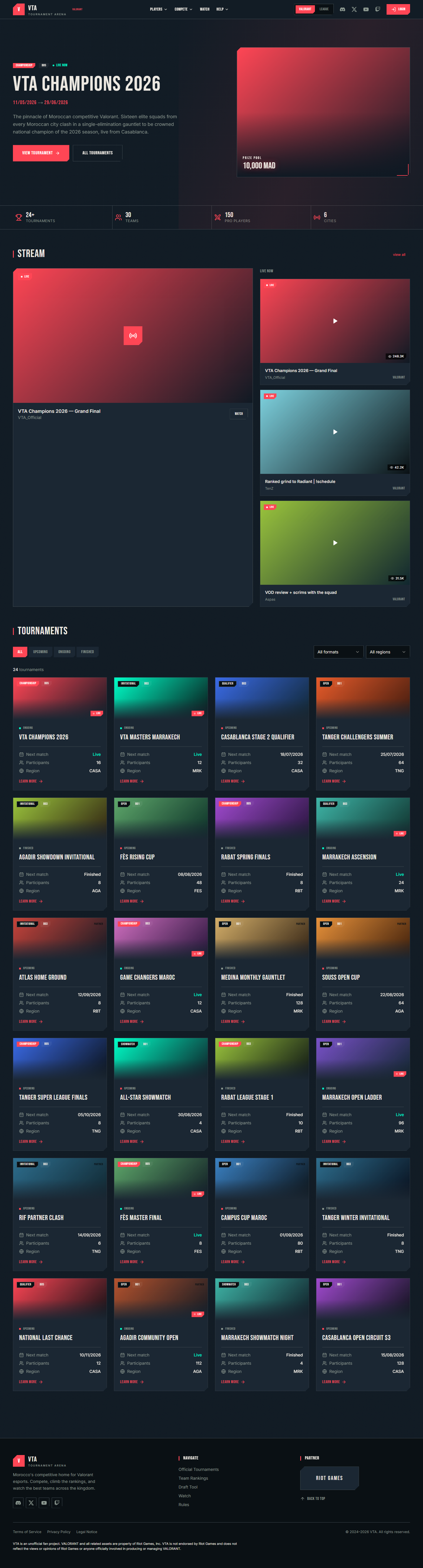This screenshot has width=423, height=1568.
Task: Click Learn More on Casablanca Open Circuit S3
Action: [334, 1382]
